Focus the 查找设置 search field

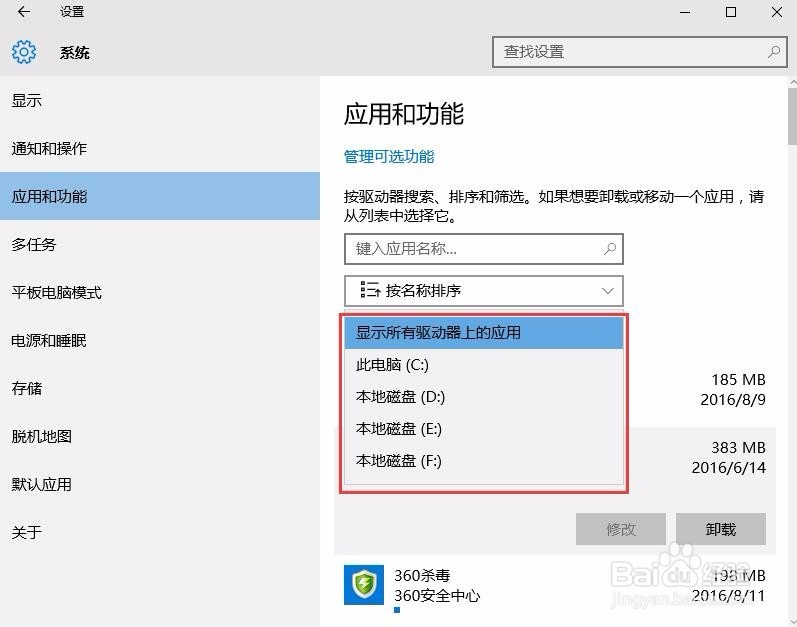tap(639, 52)
